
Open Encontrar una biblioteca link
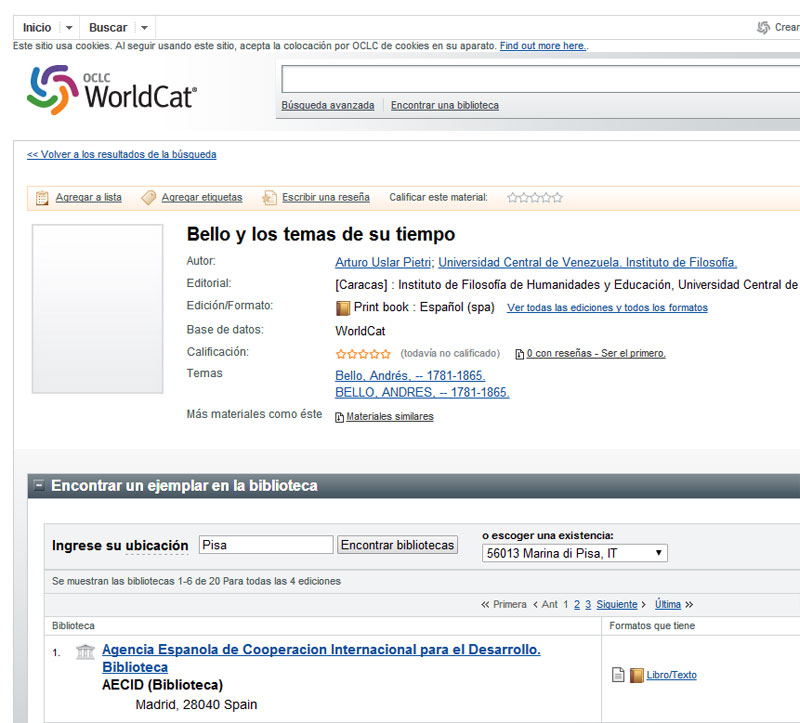pyautogui.click(x=445, y=105)
